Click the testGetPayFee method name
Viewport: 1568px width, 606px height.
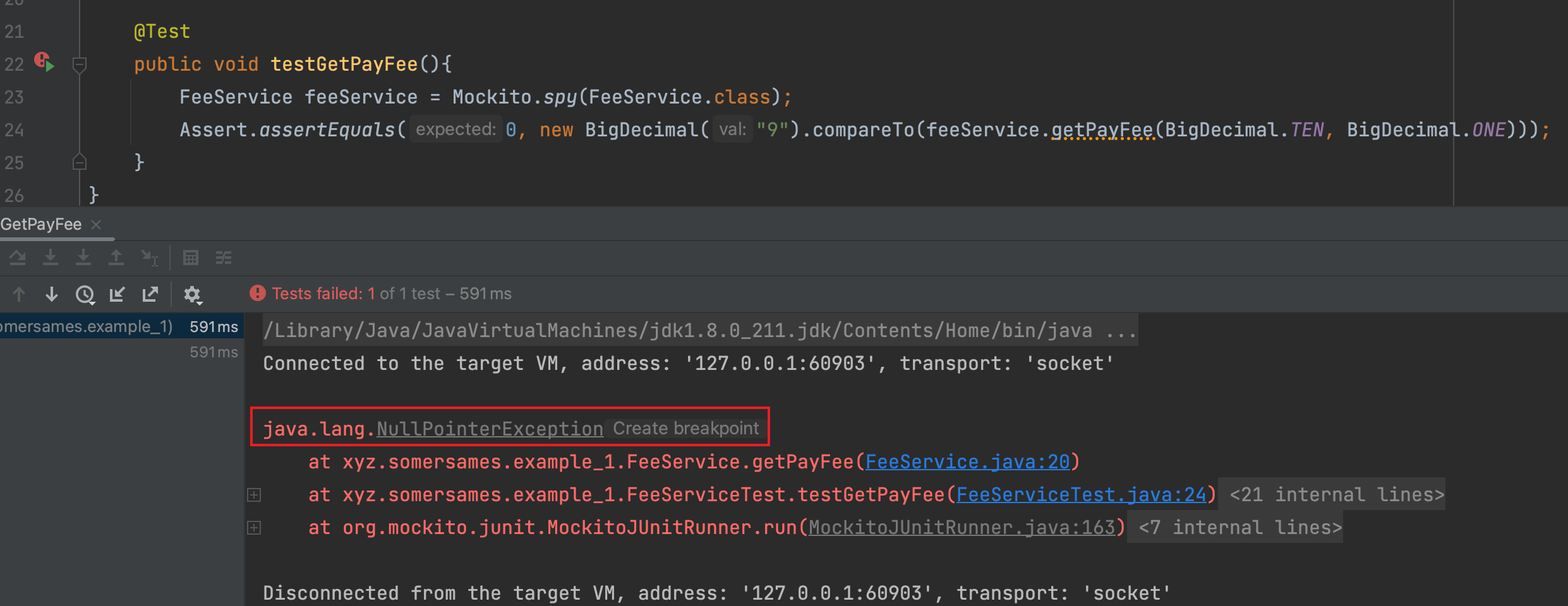click(x=344, y=64)
